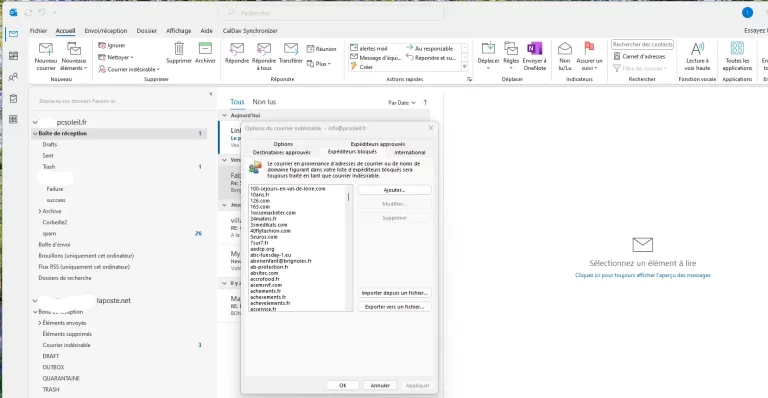Click the blocked senders list scrollbar thumb

[x=349, y=197]
